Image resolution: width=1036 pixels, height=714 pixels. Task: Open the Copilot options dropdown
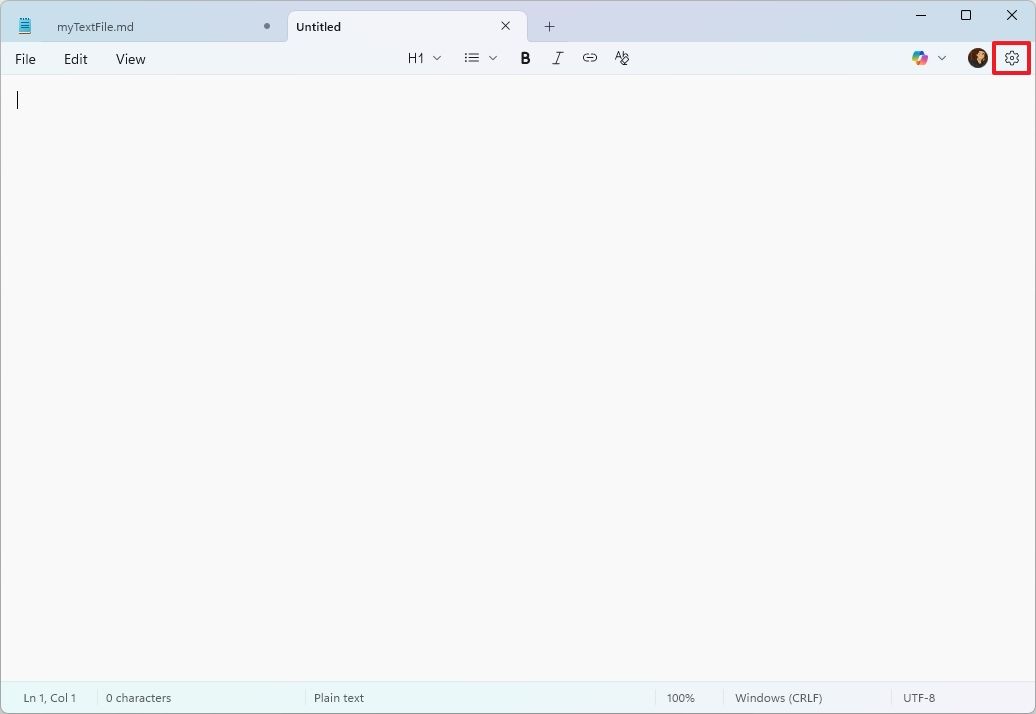coord(942,58)
